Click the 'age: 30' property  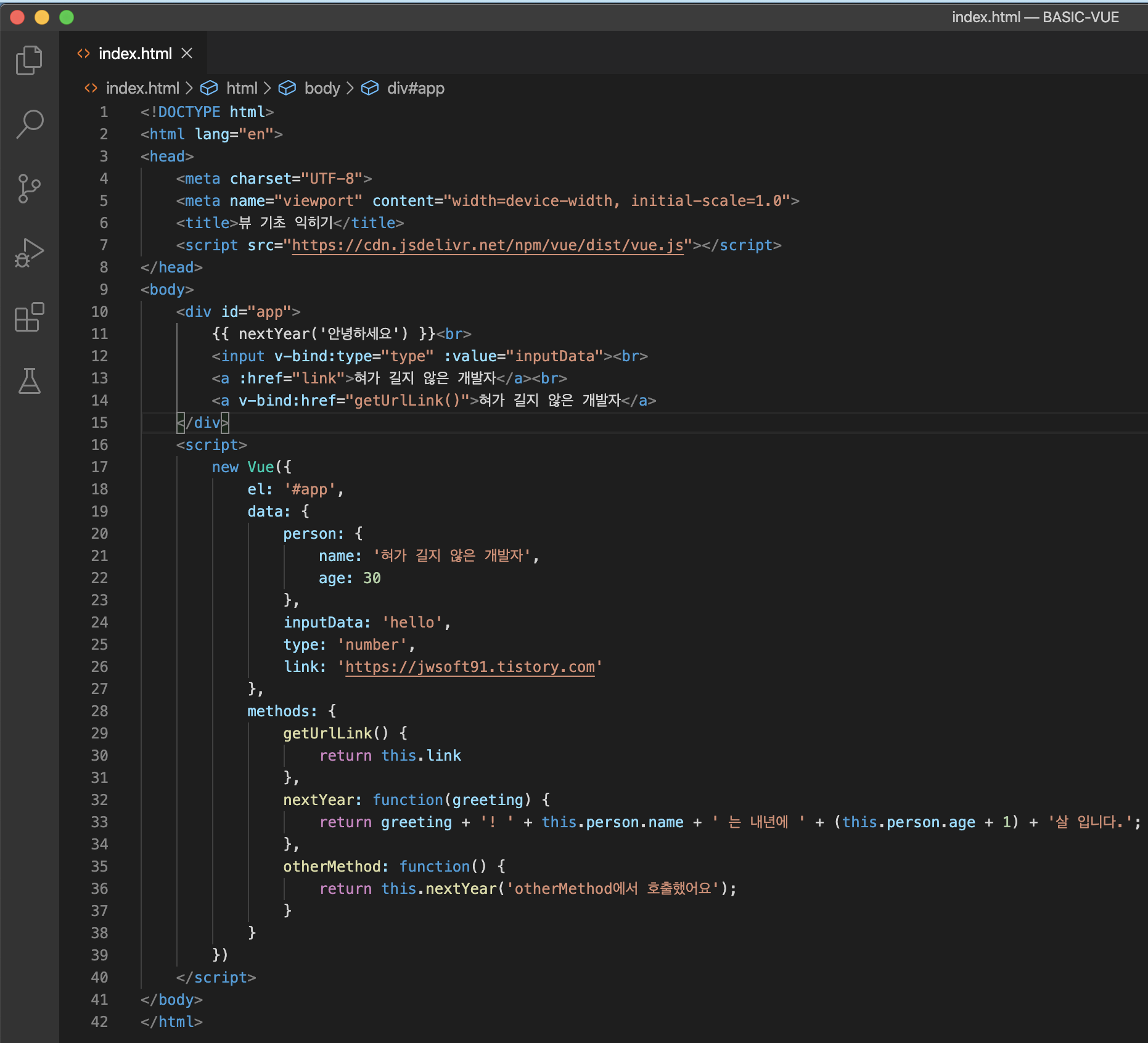point(350,578)
